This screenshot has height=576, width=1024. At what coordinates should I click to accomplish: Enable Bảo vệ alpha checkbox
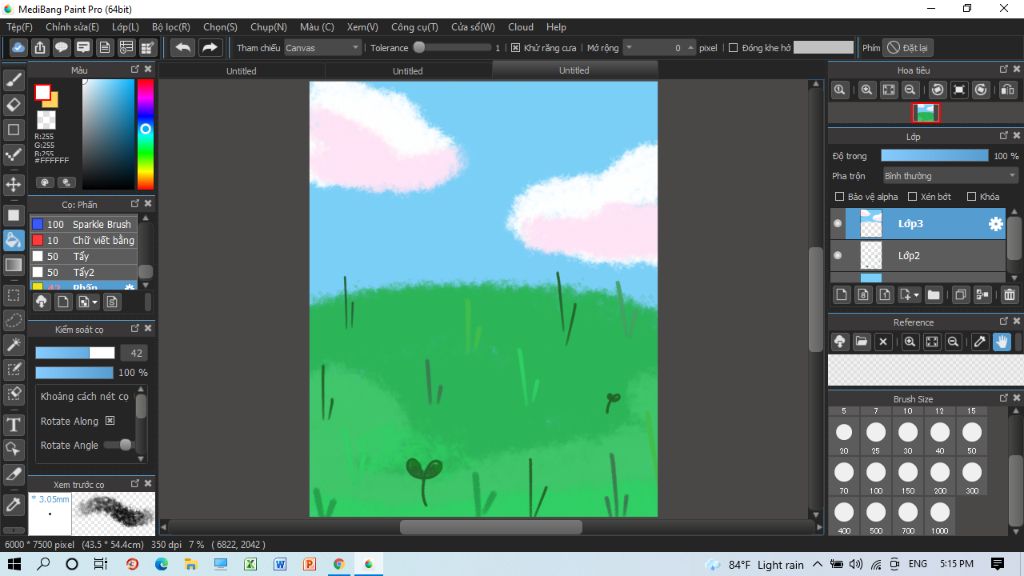pyautogui.click(x=839, y=197)
